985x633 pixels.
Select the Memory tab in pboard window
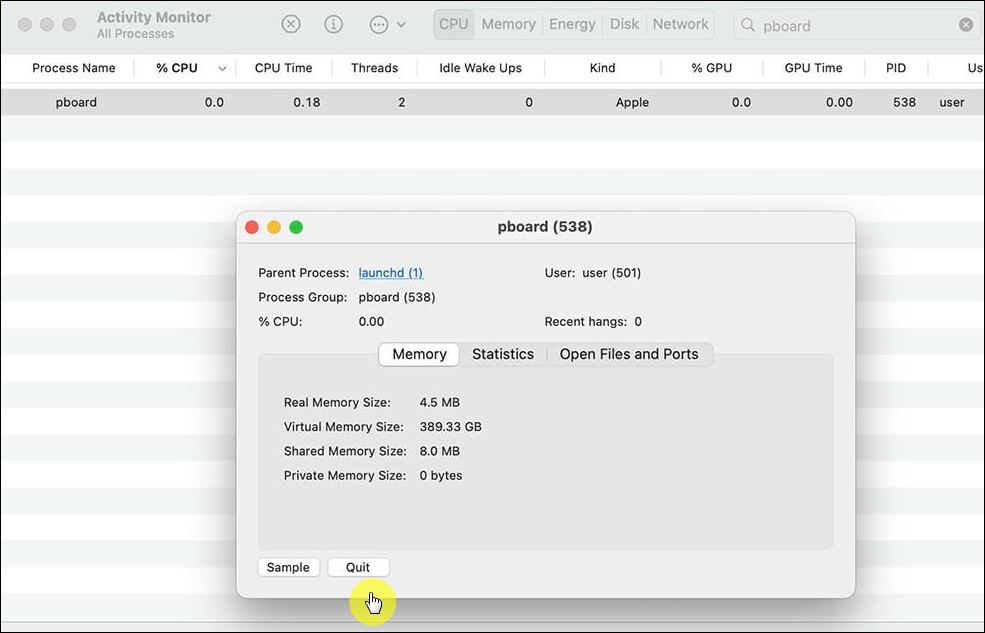coord(419,354)
